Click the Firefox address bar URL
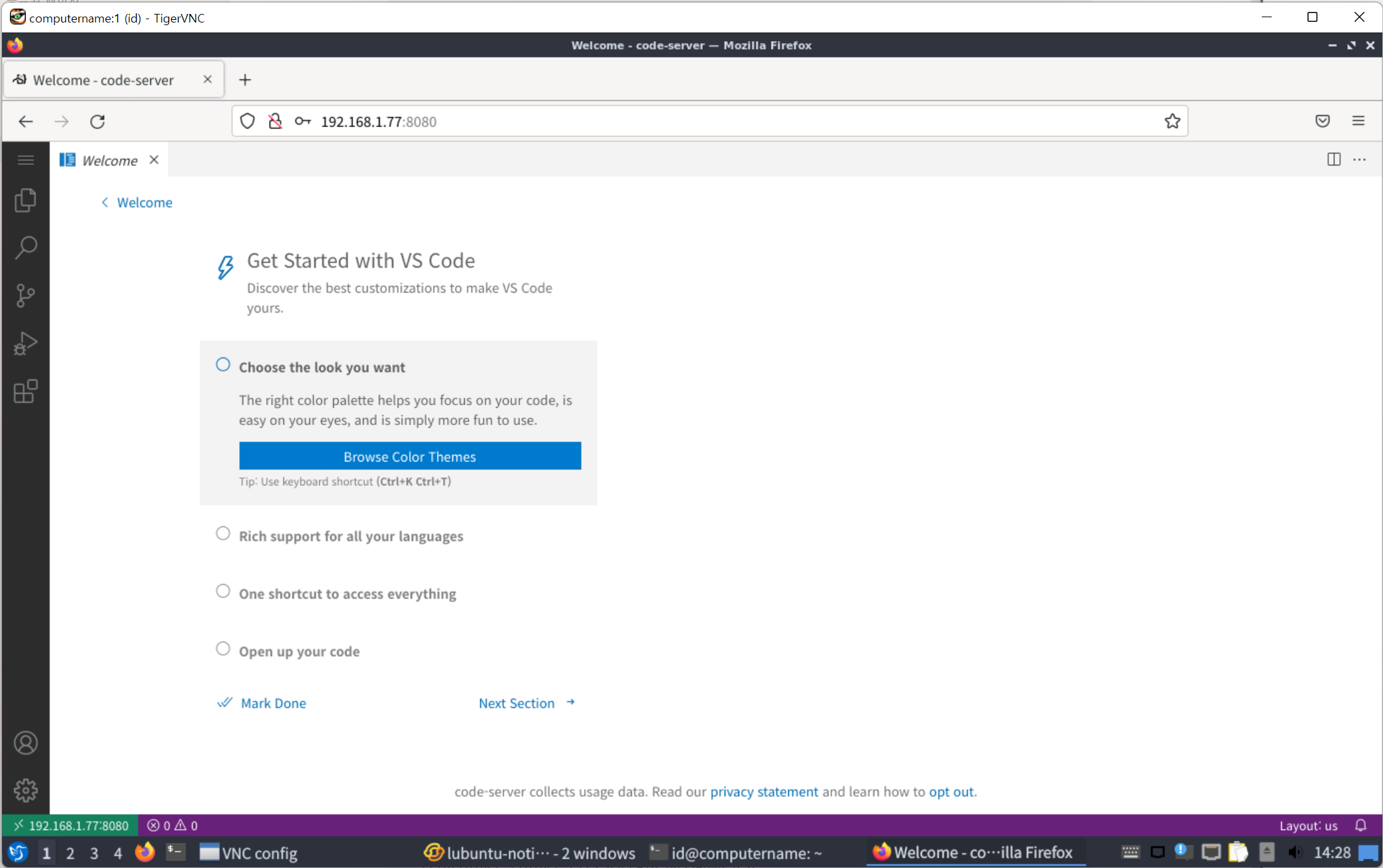The image size is (1383, 868). coord(378,122)
